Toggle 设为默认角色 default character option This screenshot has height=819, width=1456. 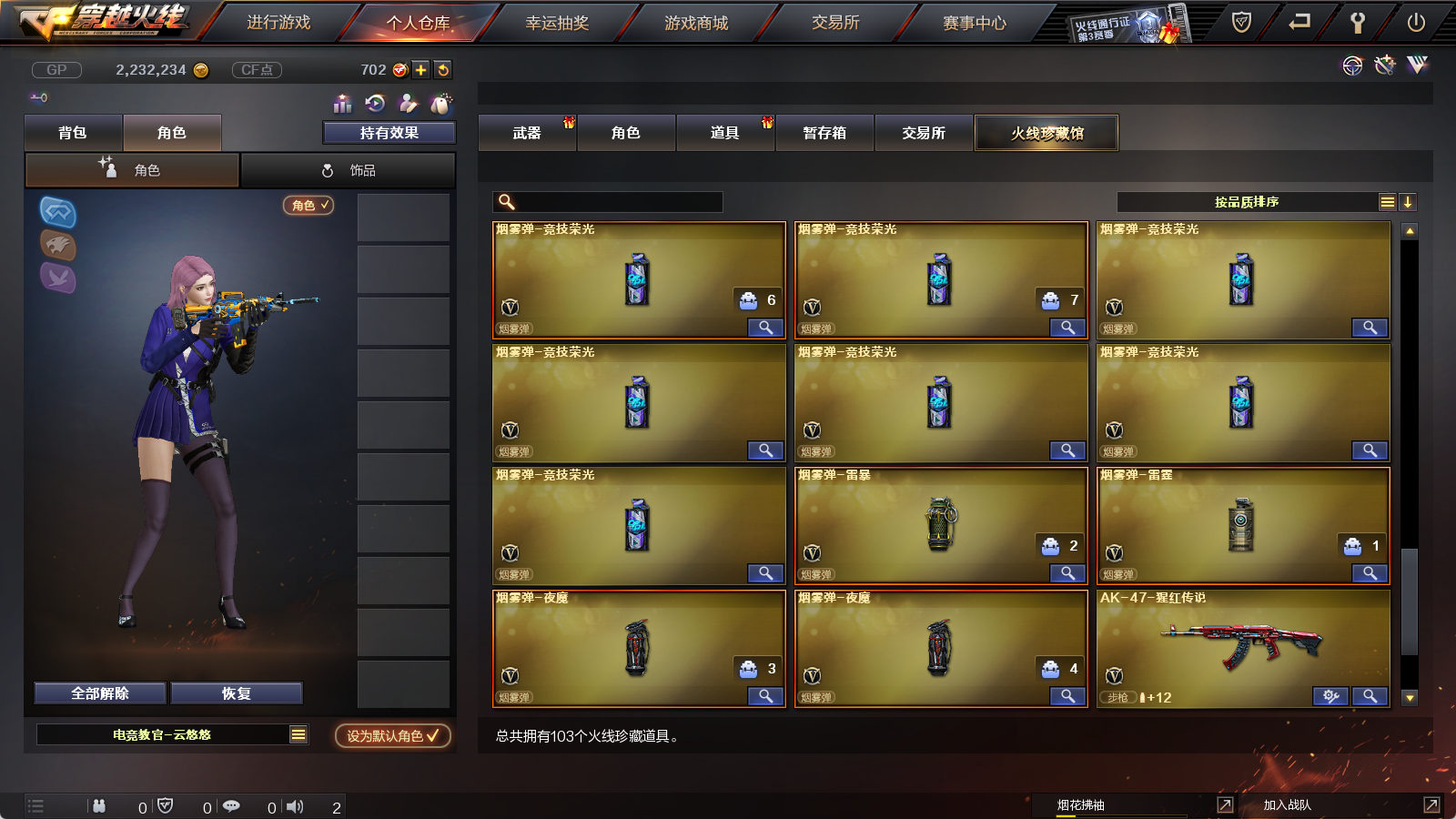(393, 735)
